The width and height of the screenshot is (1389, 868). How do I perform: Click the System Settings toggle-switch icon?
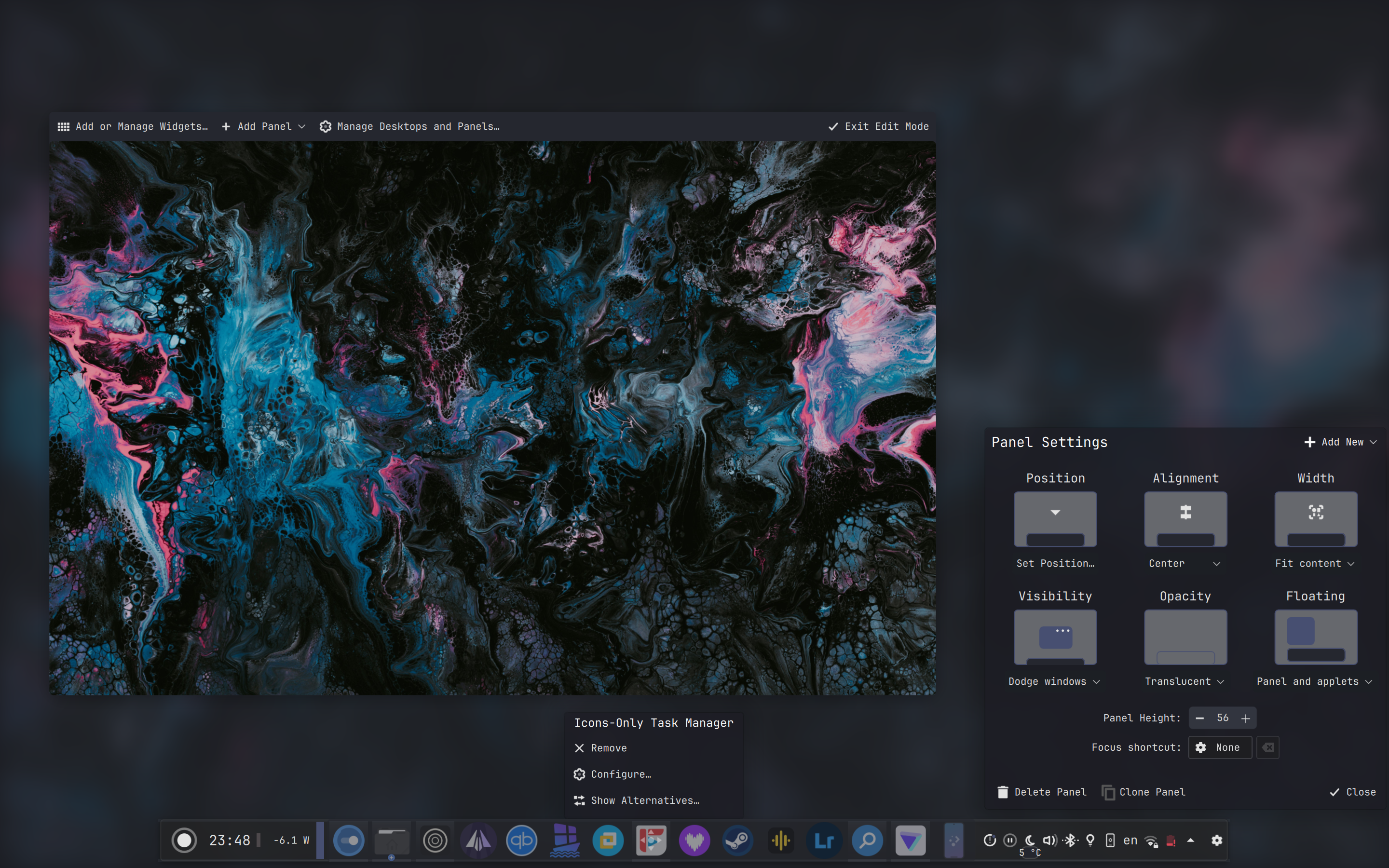348,841
